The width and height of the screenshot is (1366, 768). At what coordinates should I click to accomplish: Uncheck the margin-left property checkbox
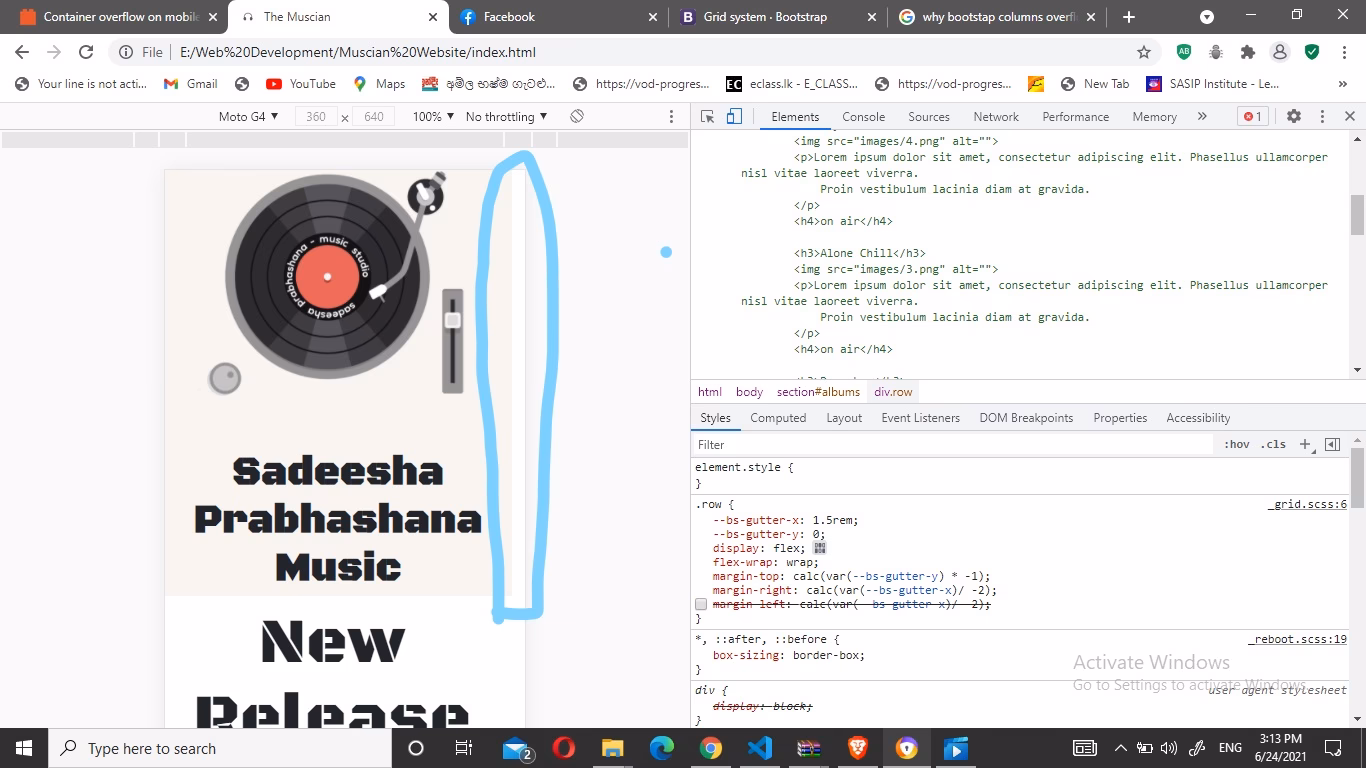(x=701, y=603)
